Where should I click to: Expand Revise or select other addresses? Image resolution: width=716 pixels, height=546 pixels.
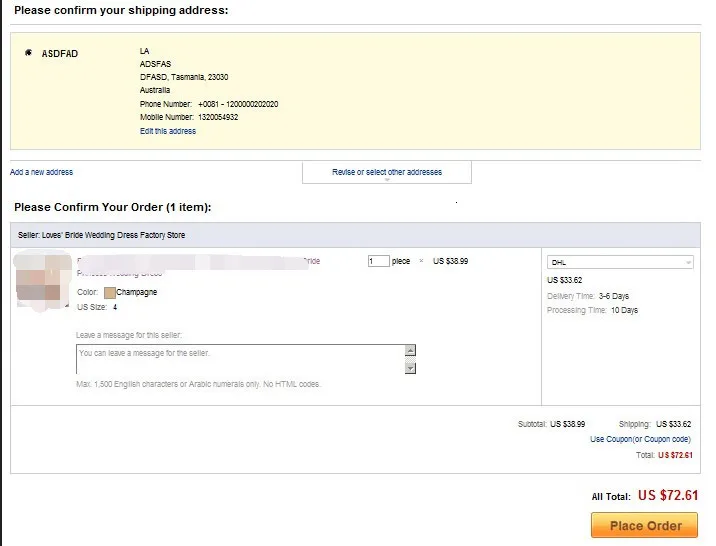click(386, 172)
